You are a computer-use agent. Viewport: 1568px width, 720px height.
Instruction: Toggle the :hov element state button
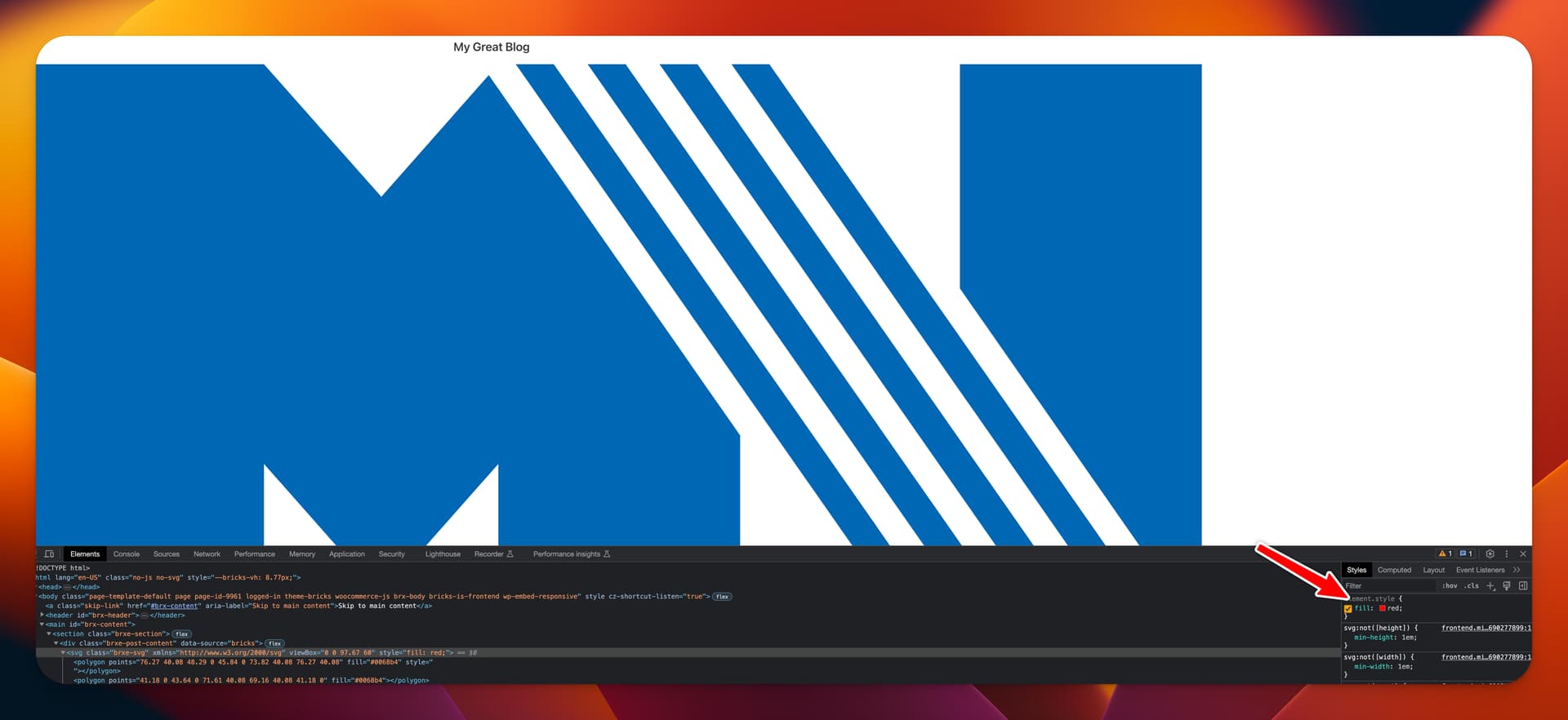point(1450,585)
